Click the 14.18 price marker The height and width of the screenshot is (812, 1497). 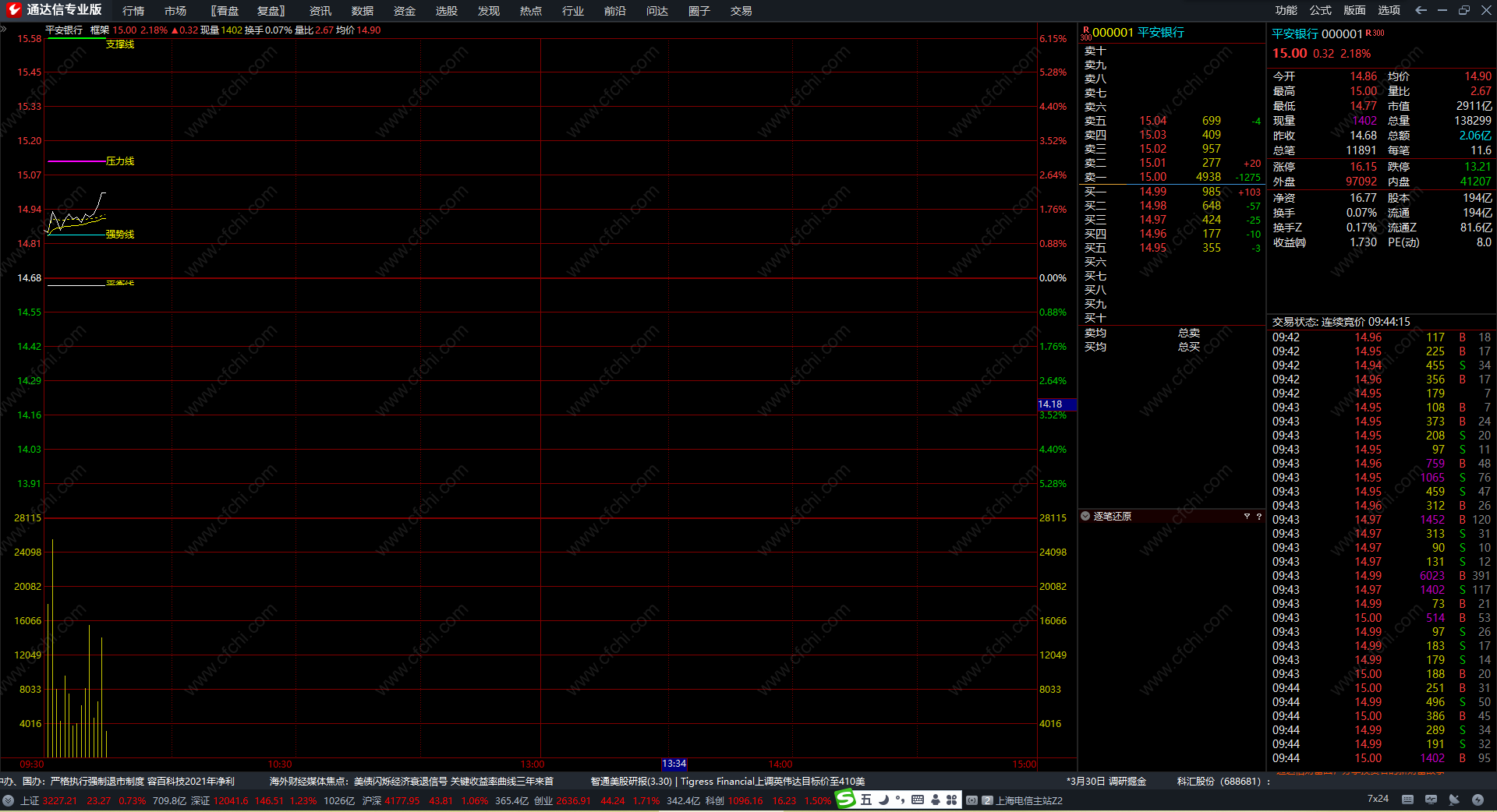(x=1057, y=404)
